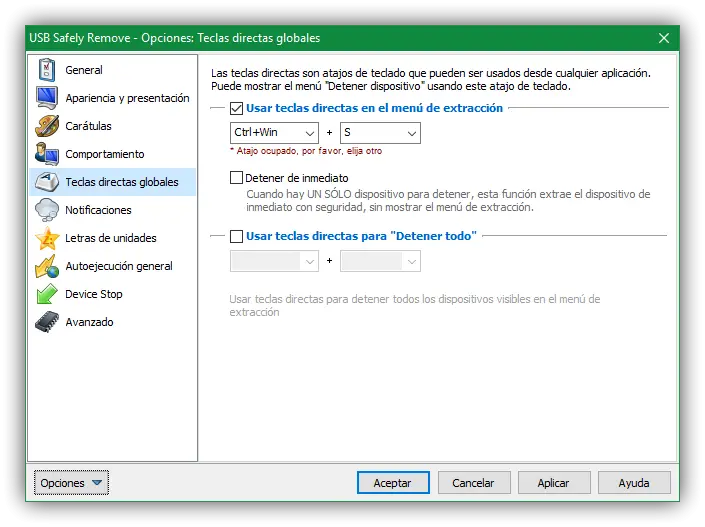705x527 pixels.
Task: Open Autoejecución general settings
Action: [112, 266]
